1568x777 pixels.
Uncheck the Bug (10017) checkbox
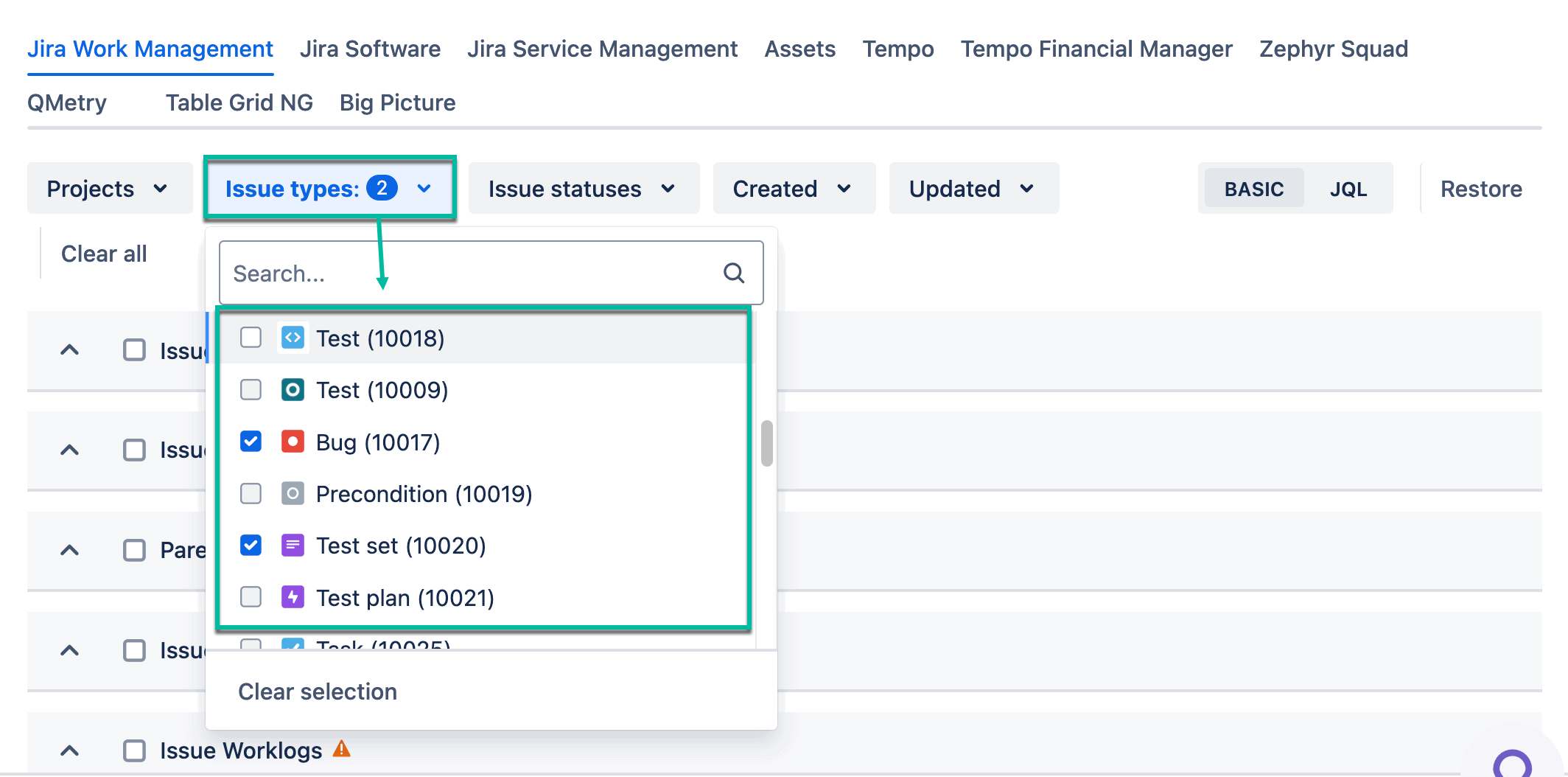251,442
